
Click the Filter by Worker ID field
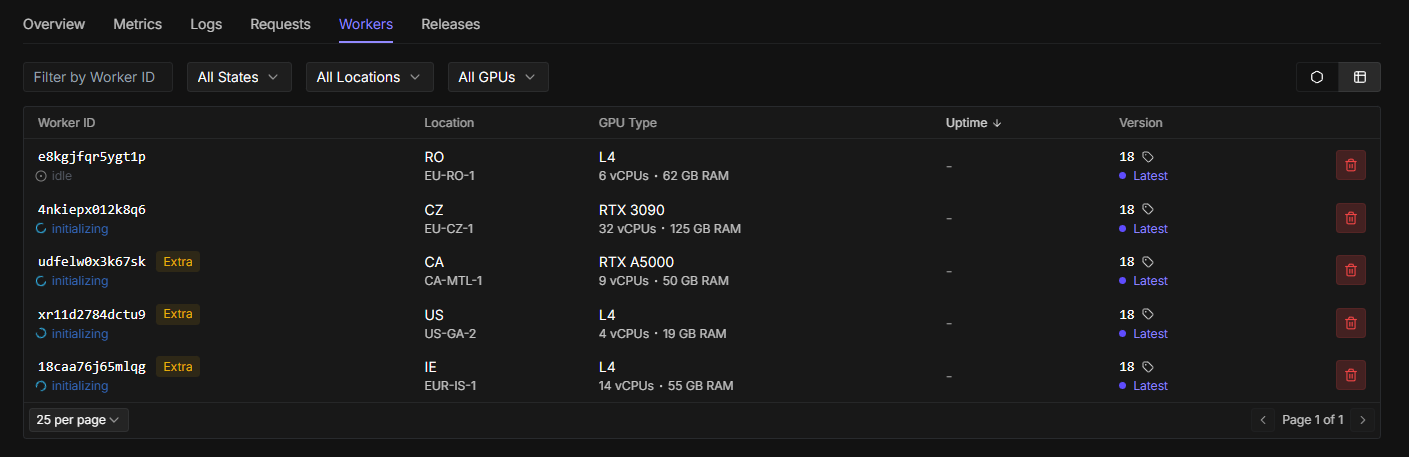coord(98,77)
